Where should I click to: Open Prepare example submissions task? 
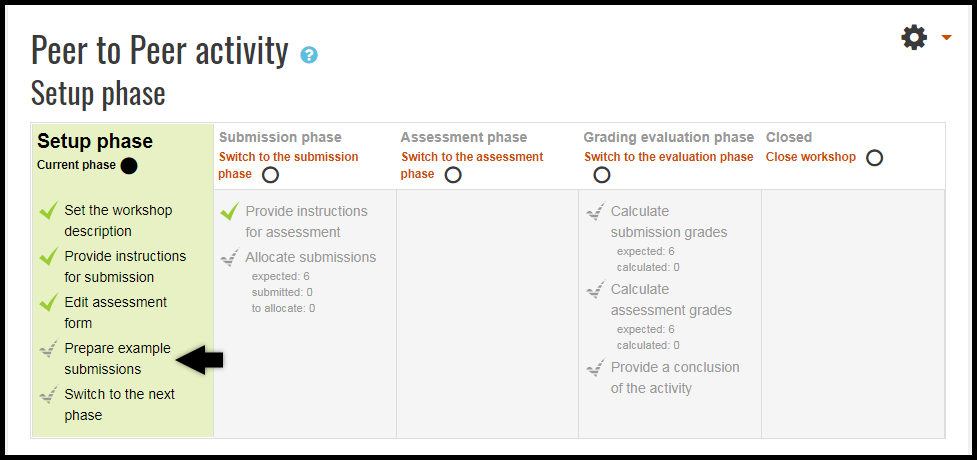coord(118,358)
